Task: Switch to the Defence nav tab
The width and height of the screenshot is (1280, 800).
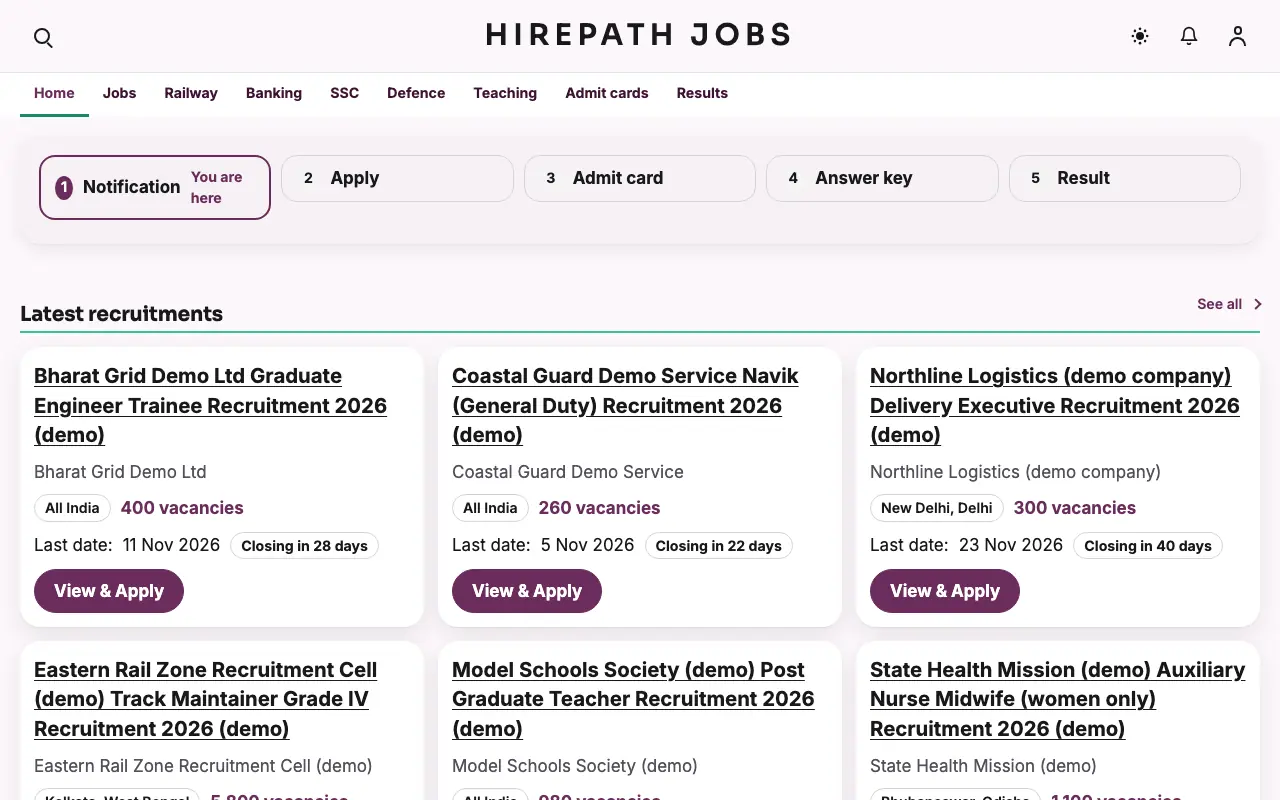Action: (x=416, y=93)
